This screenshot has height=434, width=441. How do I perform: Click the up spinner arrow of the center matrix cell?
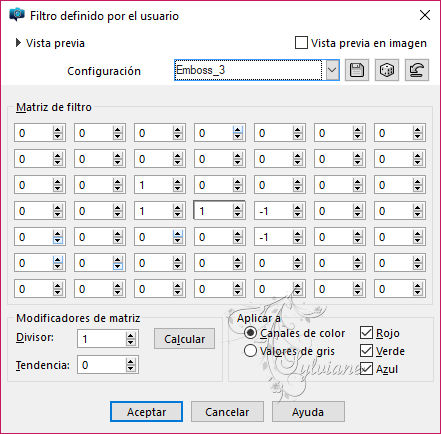[237, 208]
